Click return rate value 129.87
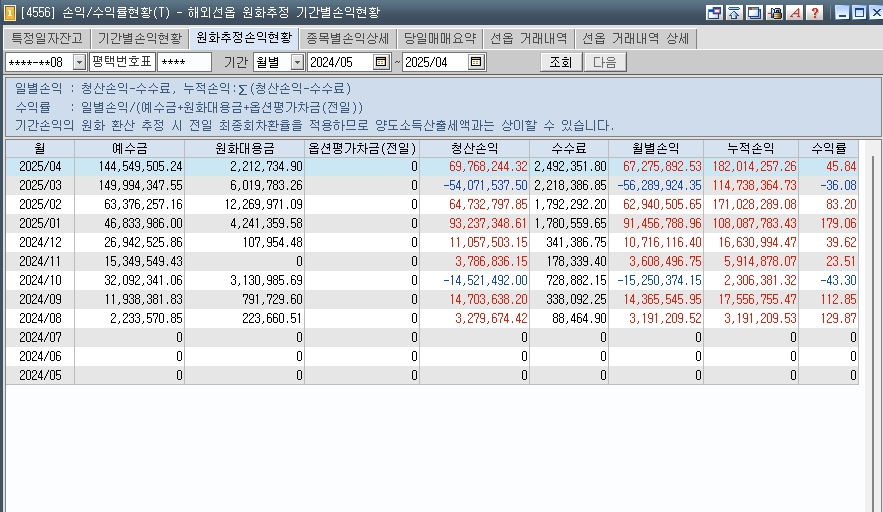 839,318
